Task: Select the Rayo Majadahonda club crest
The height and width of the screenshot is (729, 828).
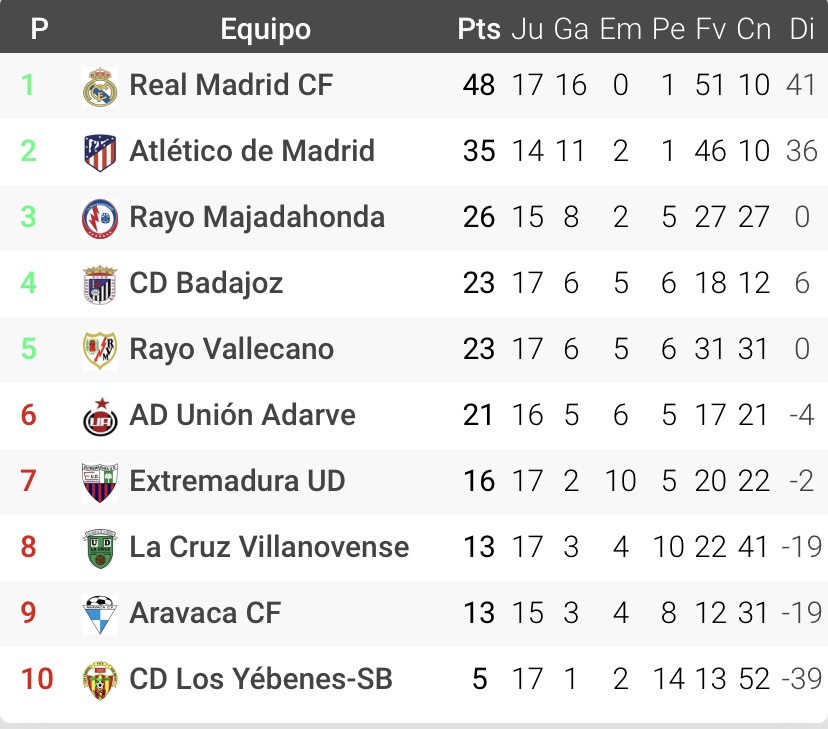Action: (100, 218)
